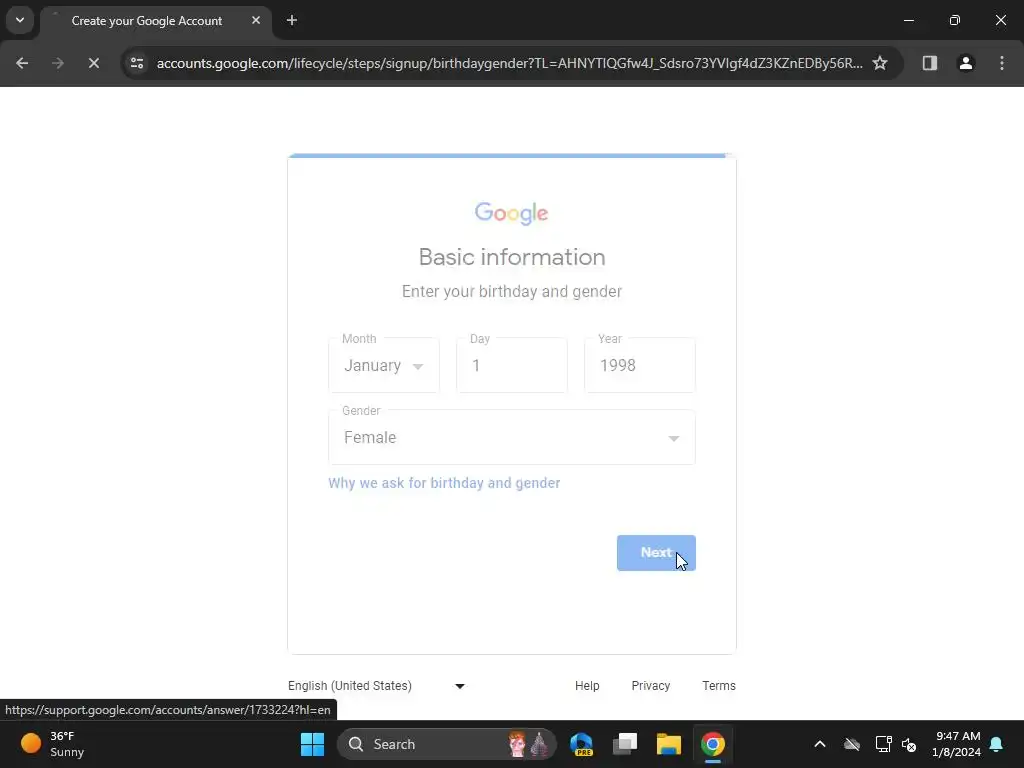The image size is (1024, 768).
Task: Open a new tab with the plus button
Action: [x=292, y=20]
